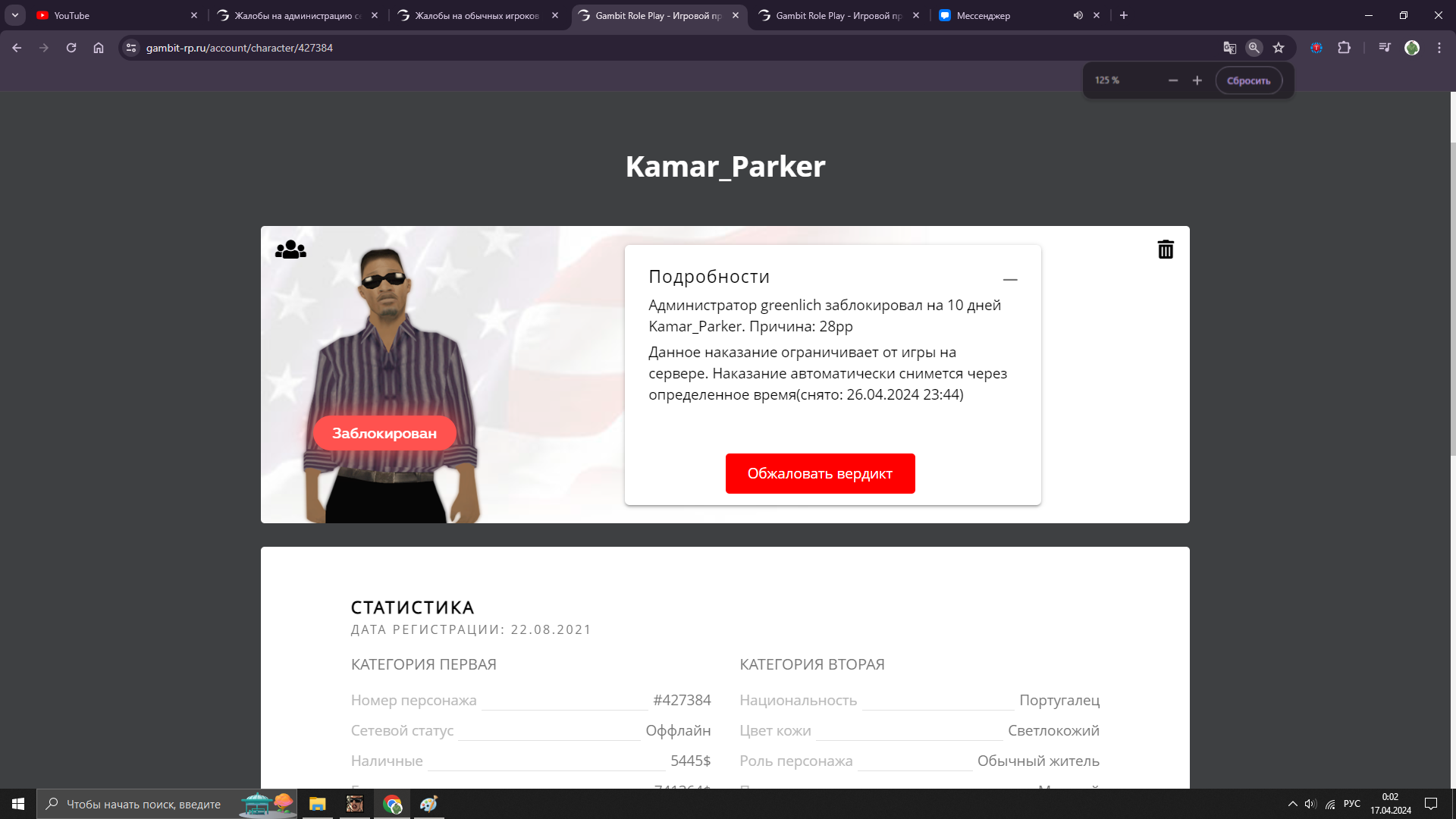Screen dimensions: 1456x819
Task: Click the Обжаловать вердикт button
Action: click(x=820, y=473)
